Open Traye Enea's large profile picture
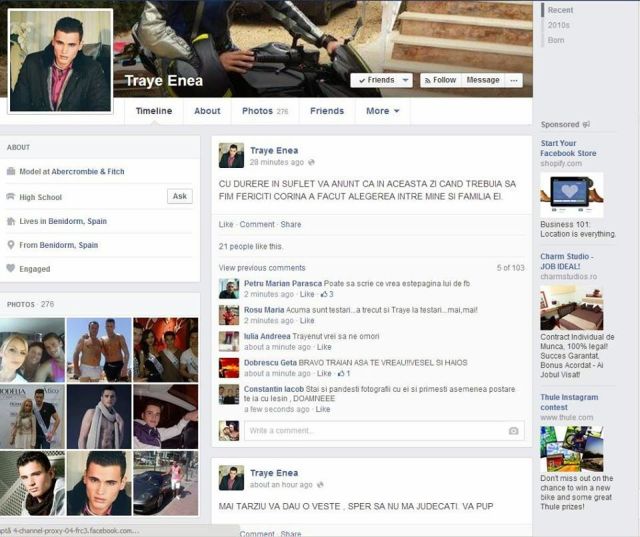 [x=60, y=62]
